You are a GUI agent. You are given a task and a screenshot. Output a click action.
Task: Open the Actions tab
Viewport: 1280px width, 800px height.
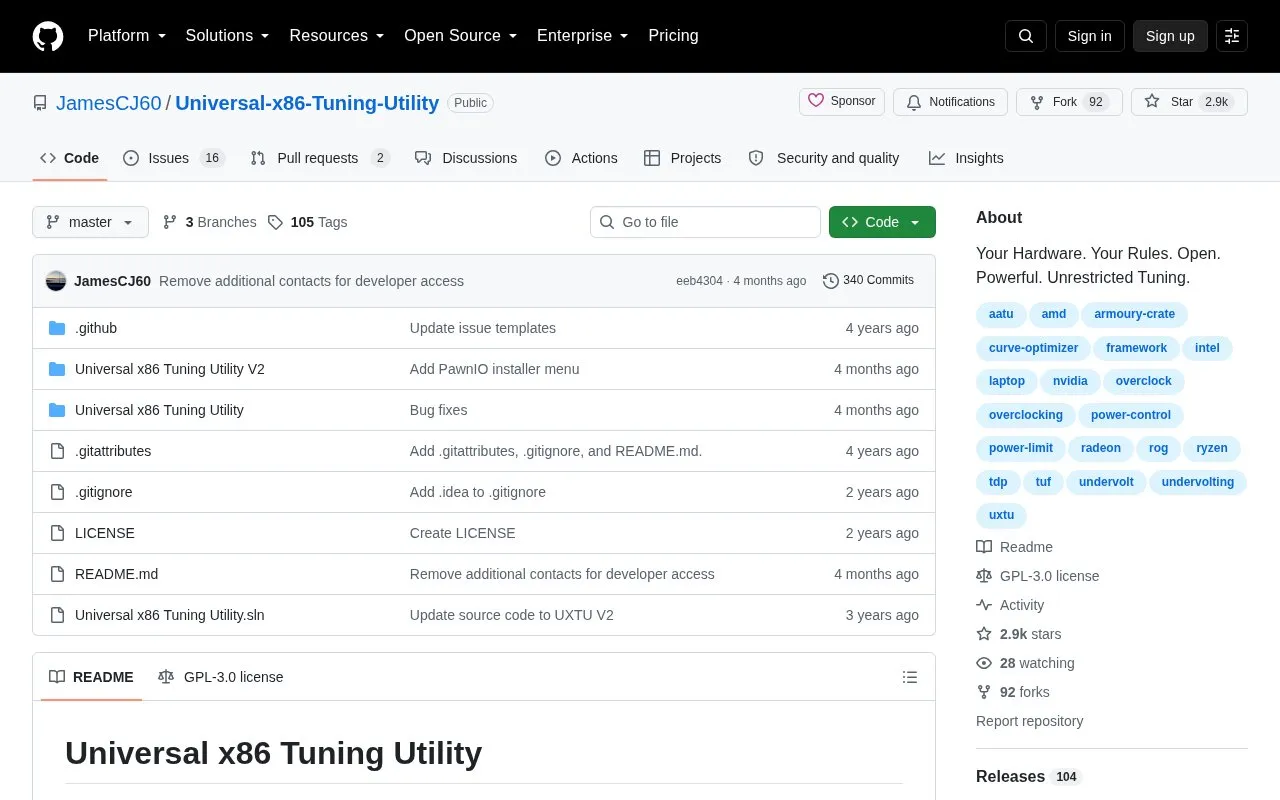[581, 158]
